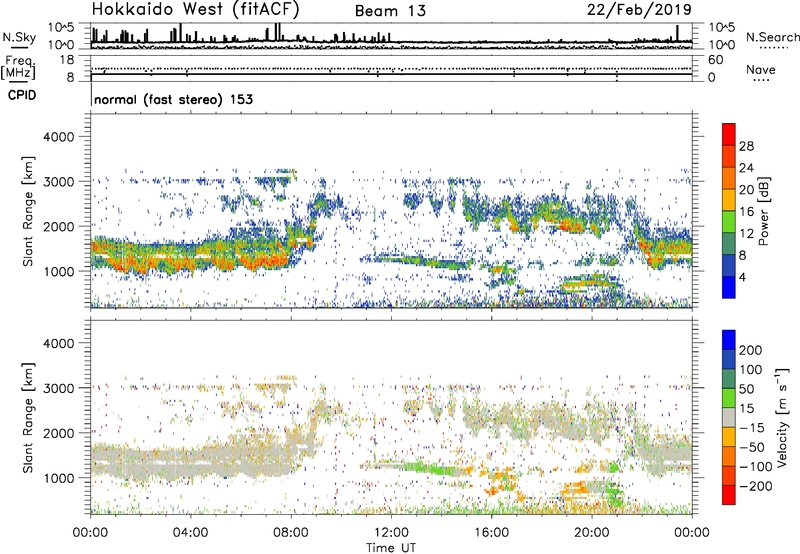
Task: Click the 'Power [dB]' colorbar label
Action: coord(763,211)
